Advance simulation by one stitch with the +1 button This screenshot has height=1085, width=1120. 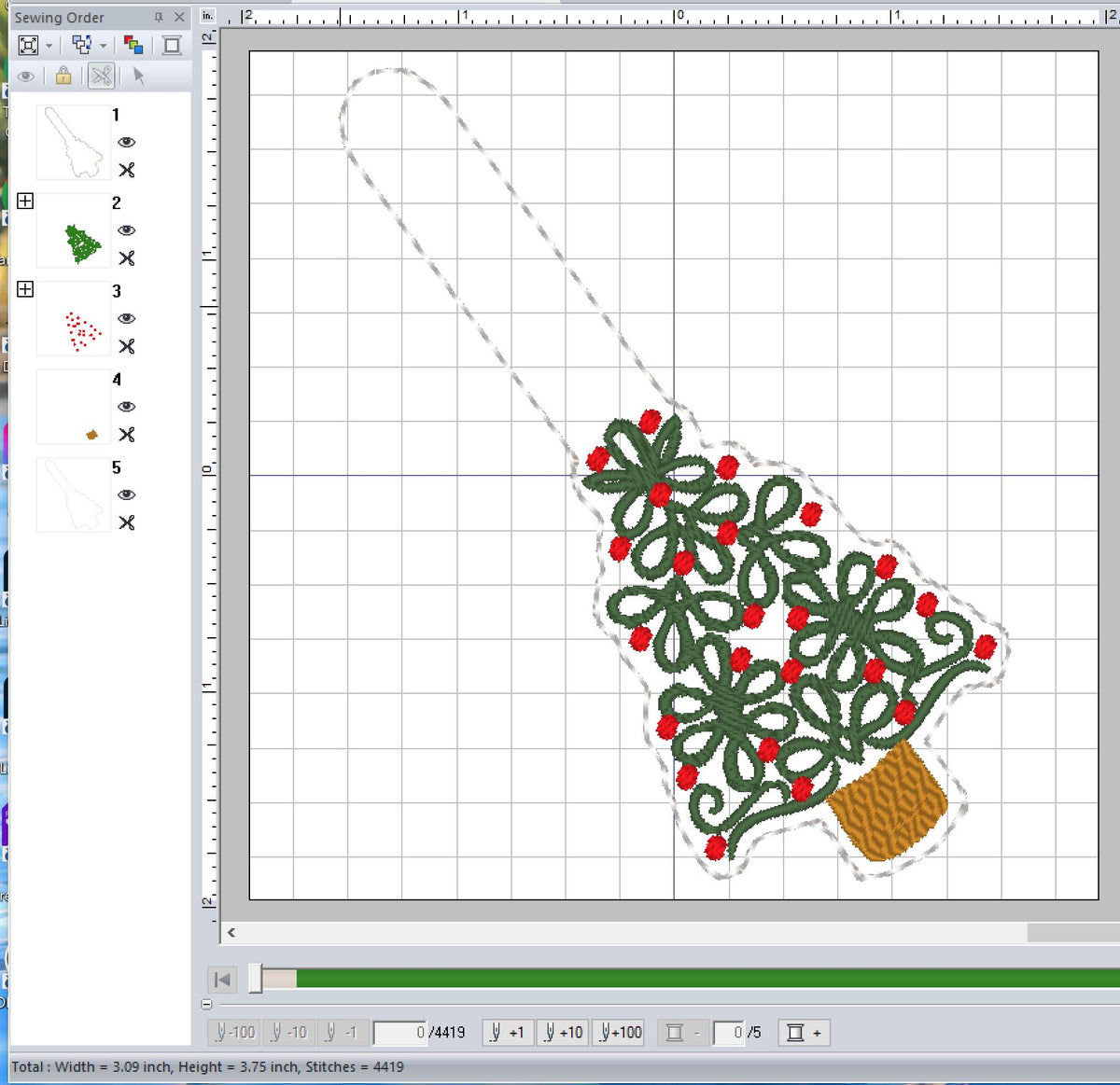point(507,1033)
